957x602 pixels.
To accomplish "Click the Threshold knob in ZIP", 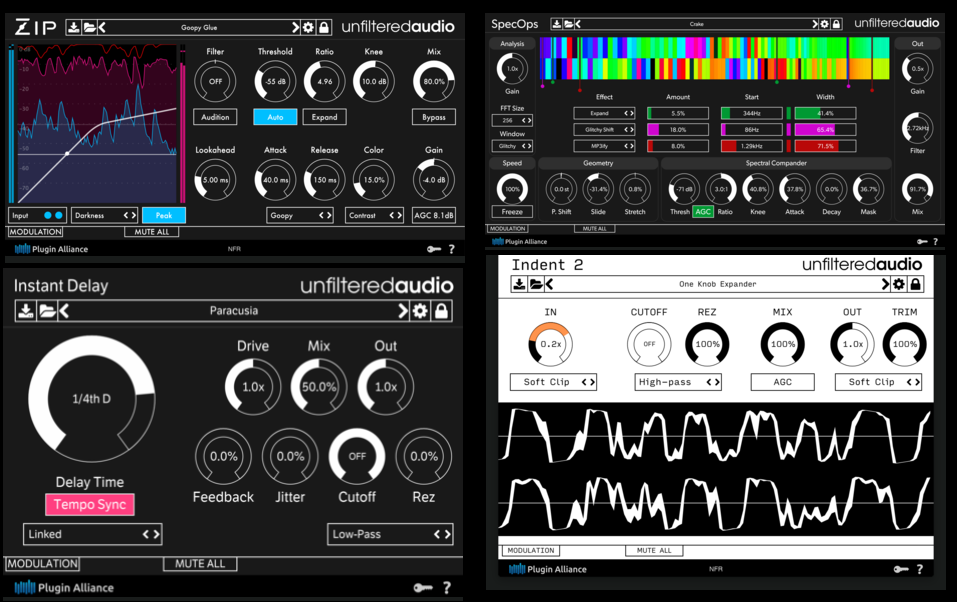I will 275,81.
